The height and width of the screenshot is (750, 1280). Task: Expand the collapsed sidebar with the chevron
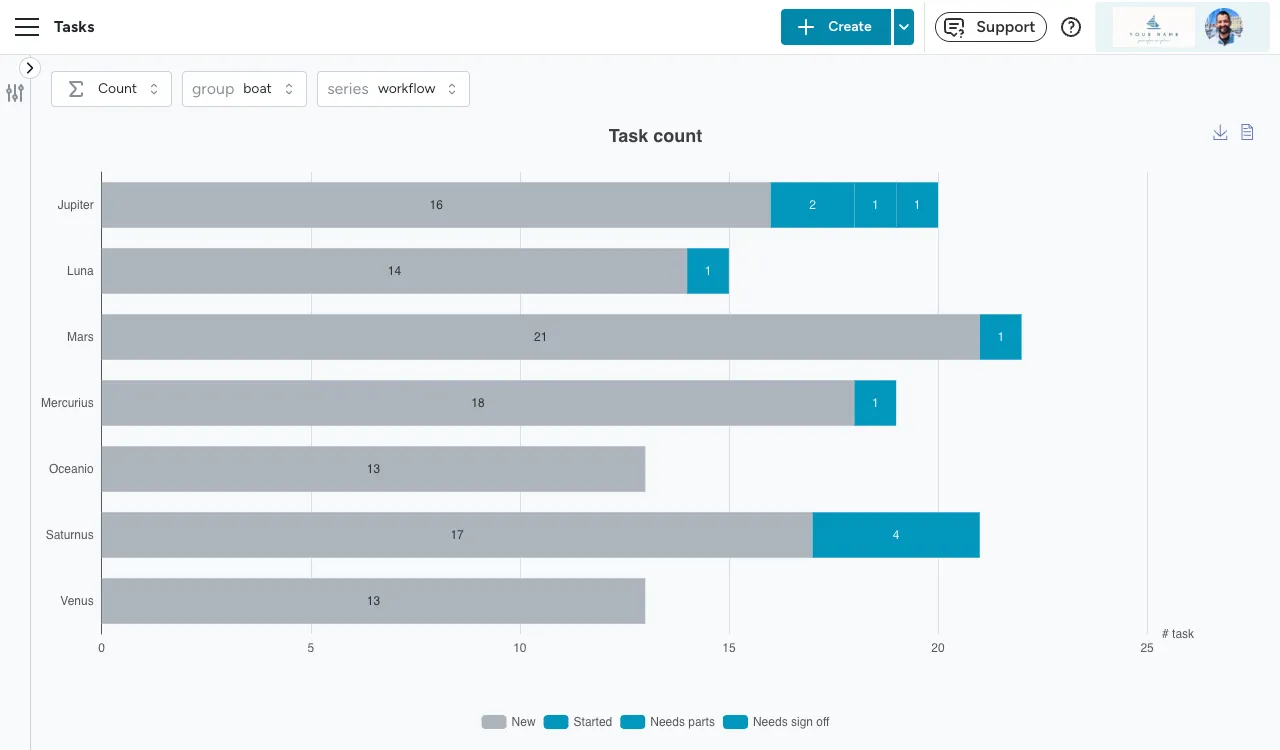pyautogui.click(x=30, y=67)
